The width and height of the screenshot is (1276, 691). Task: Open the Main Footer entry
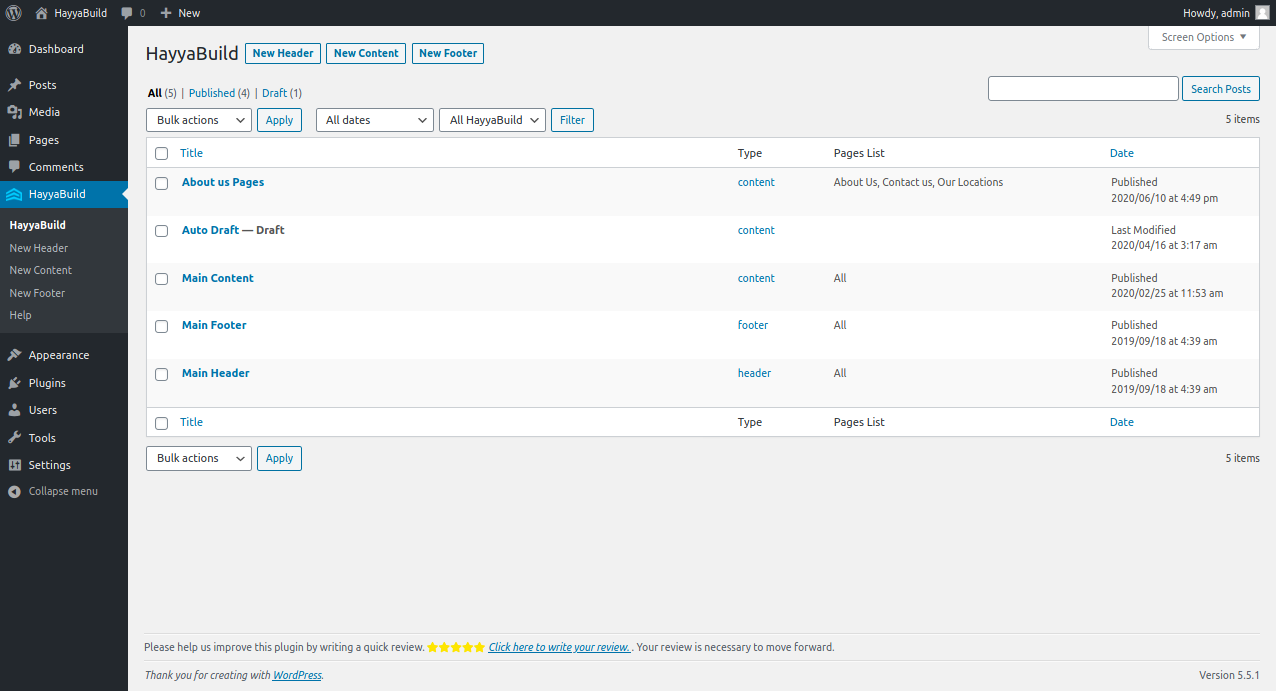point(214,325)
